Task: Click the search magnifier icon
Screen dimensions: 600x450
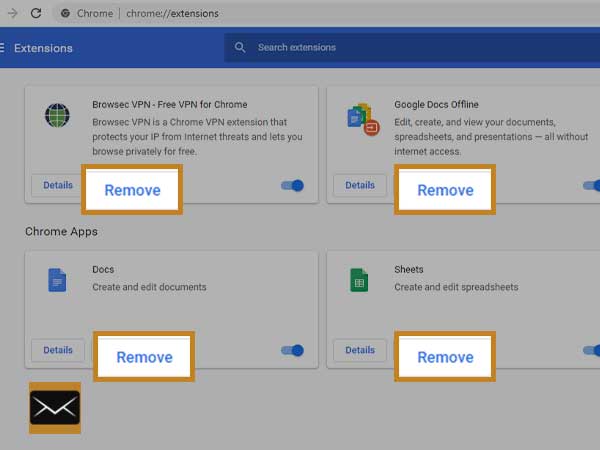Action: click(x=240, y=47)
